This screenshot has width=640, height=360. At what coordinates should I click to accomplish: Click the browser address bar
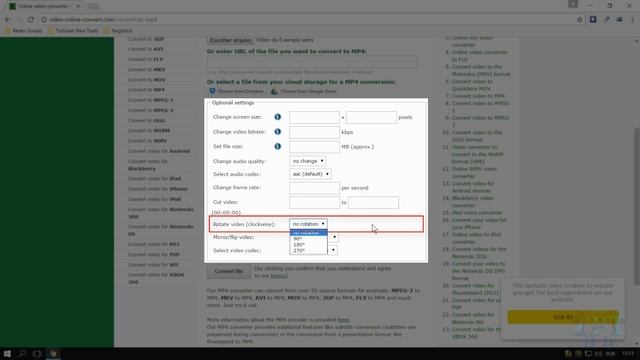[x=306, y=19]
